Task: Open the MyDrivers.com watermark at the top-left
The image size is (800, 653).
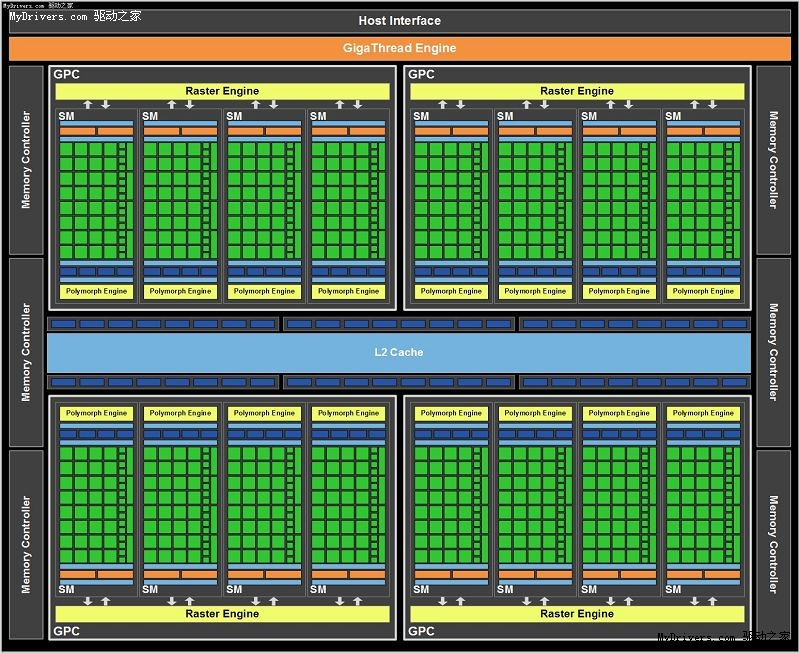Action: point(75,15)
